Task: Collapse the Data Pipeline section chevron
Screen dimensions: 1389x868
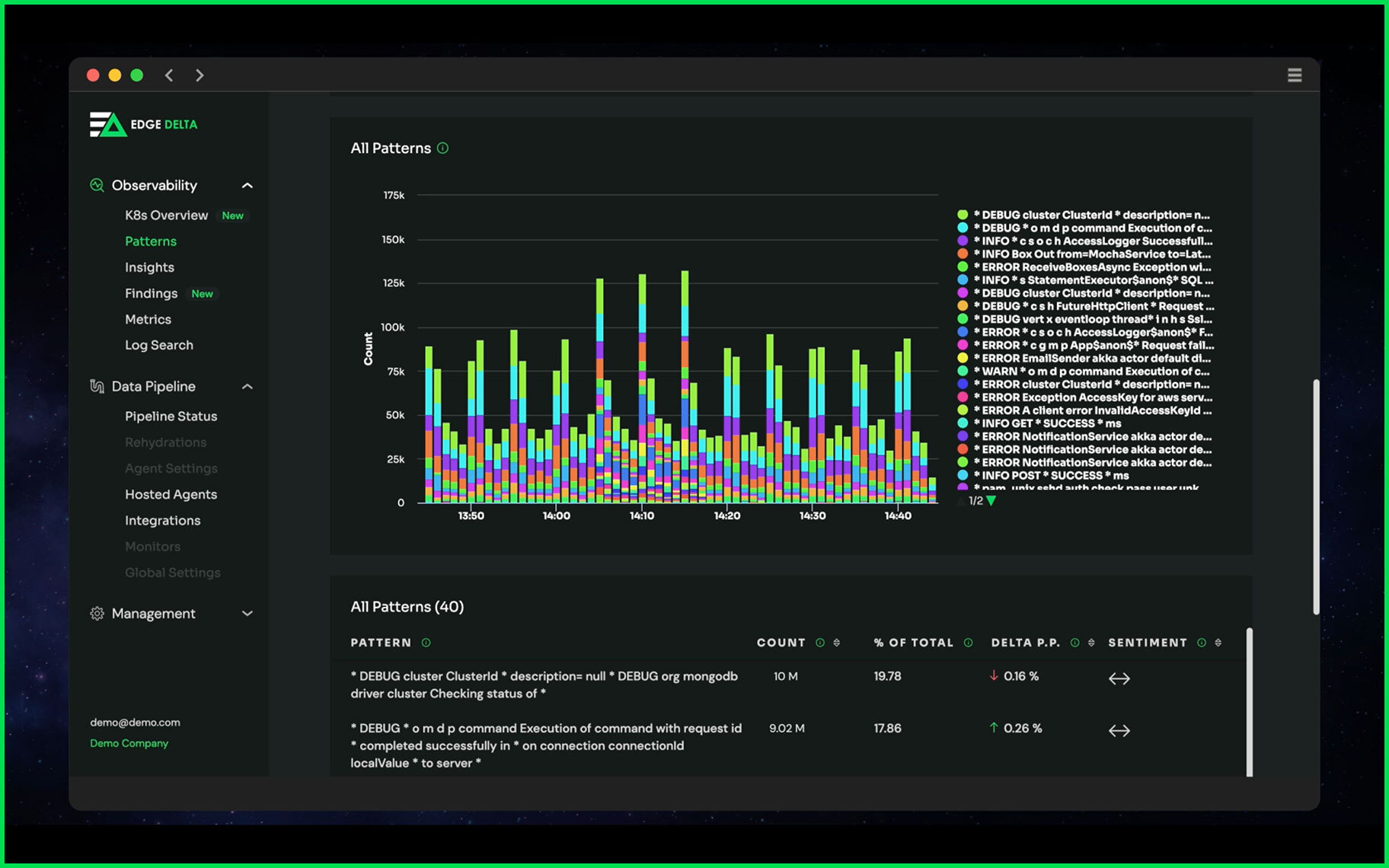Action: [x=247, y=386]
